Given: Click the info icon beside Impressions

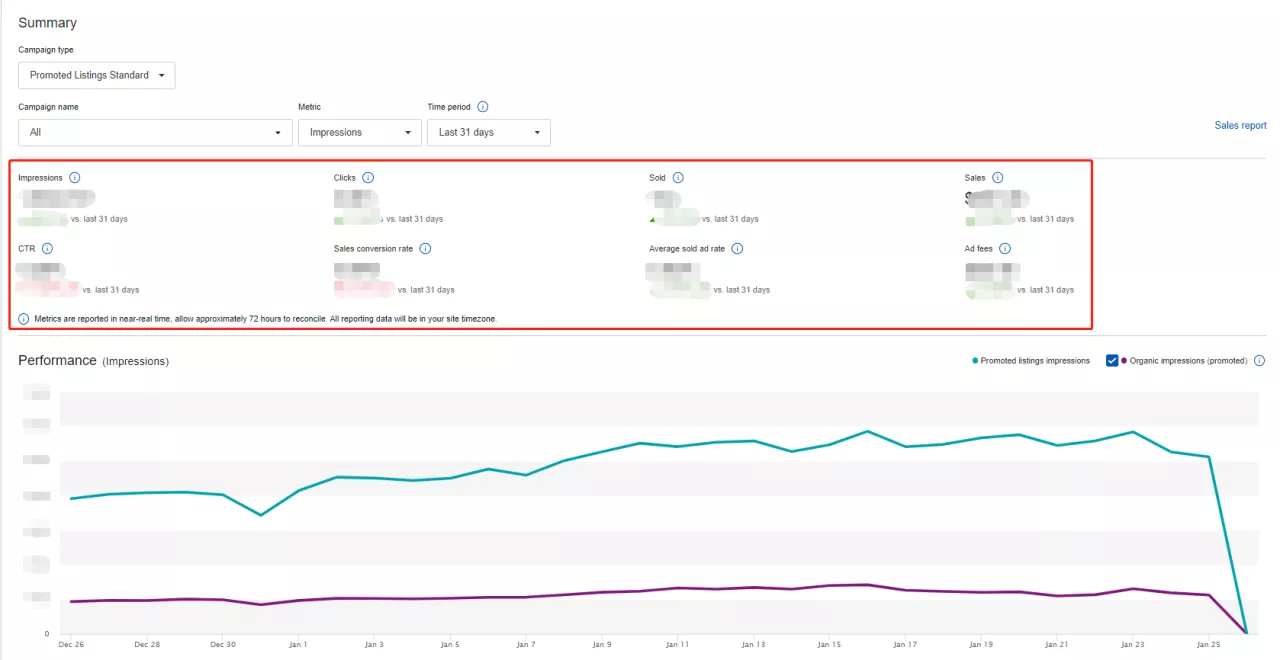Looking at the screenshot, I should pos(75,178).
